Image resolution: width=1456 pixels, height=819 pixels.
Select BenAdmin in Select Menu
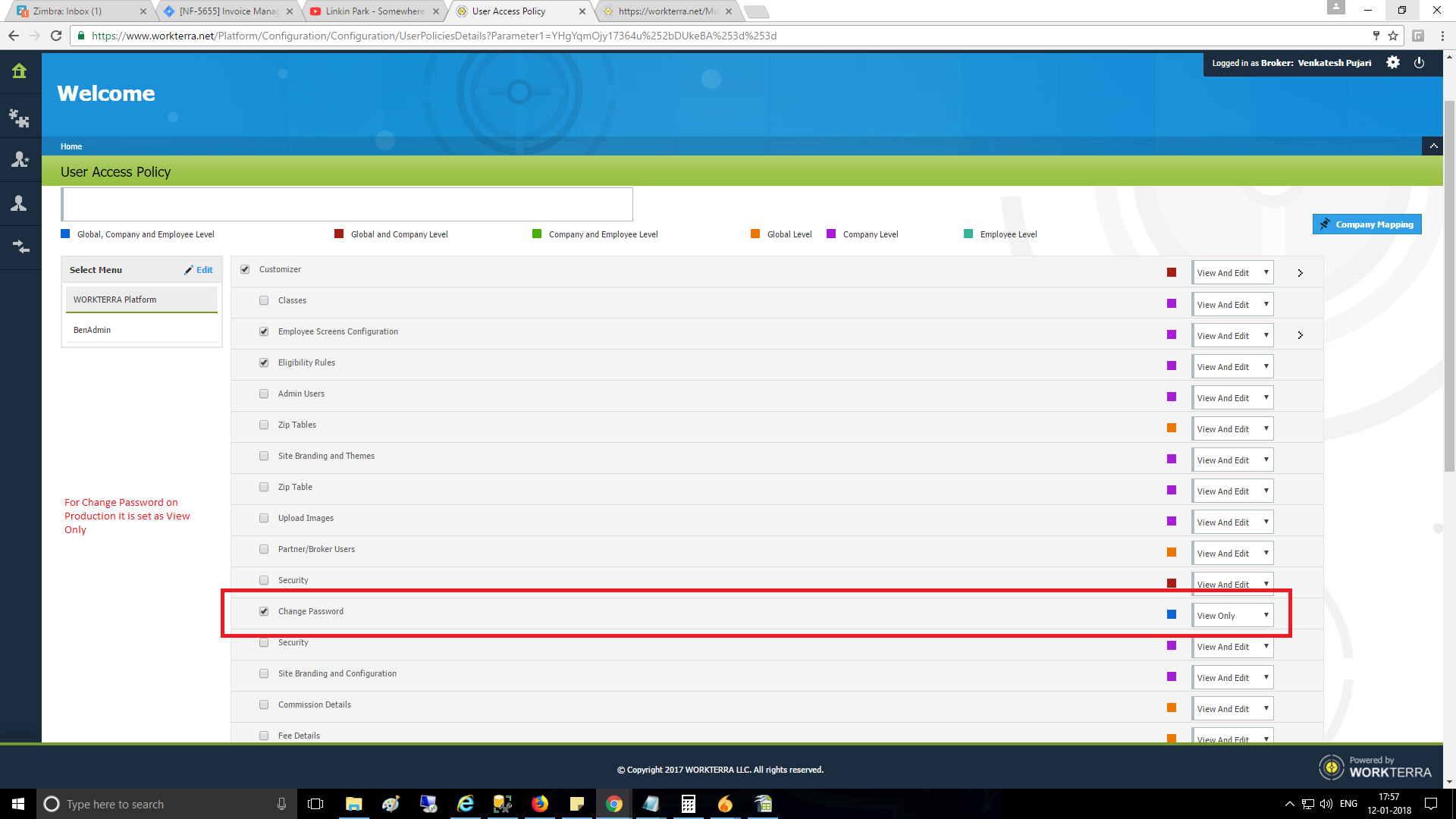tap(93, 330)
